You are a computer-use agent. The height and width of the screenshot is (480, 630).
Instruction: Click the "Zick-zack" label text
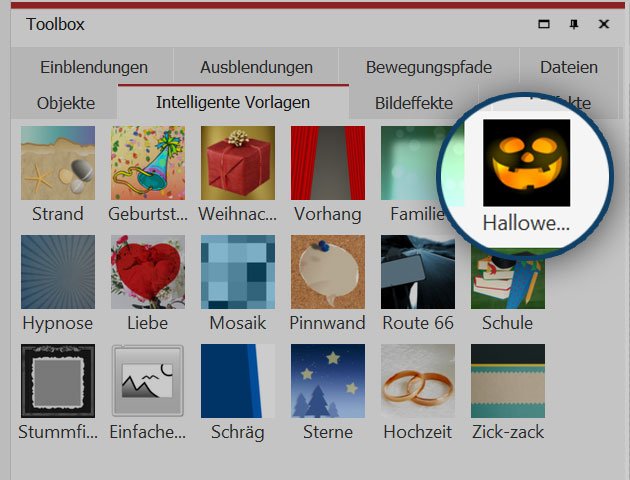point(508,432)
